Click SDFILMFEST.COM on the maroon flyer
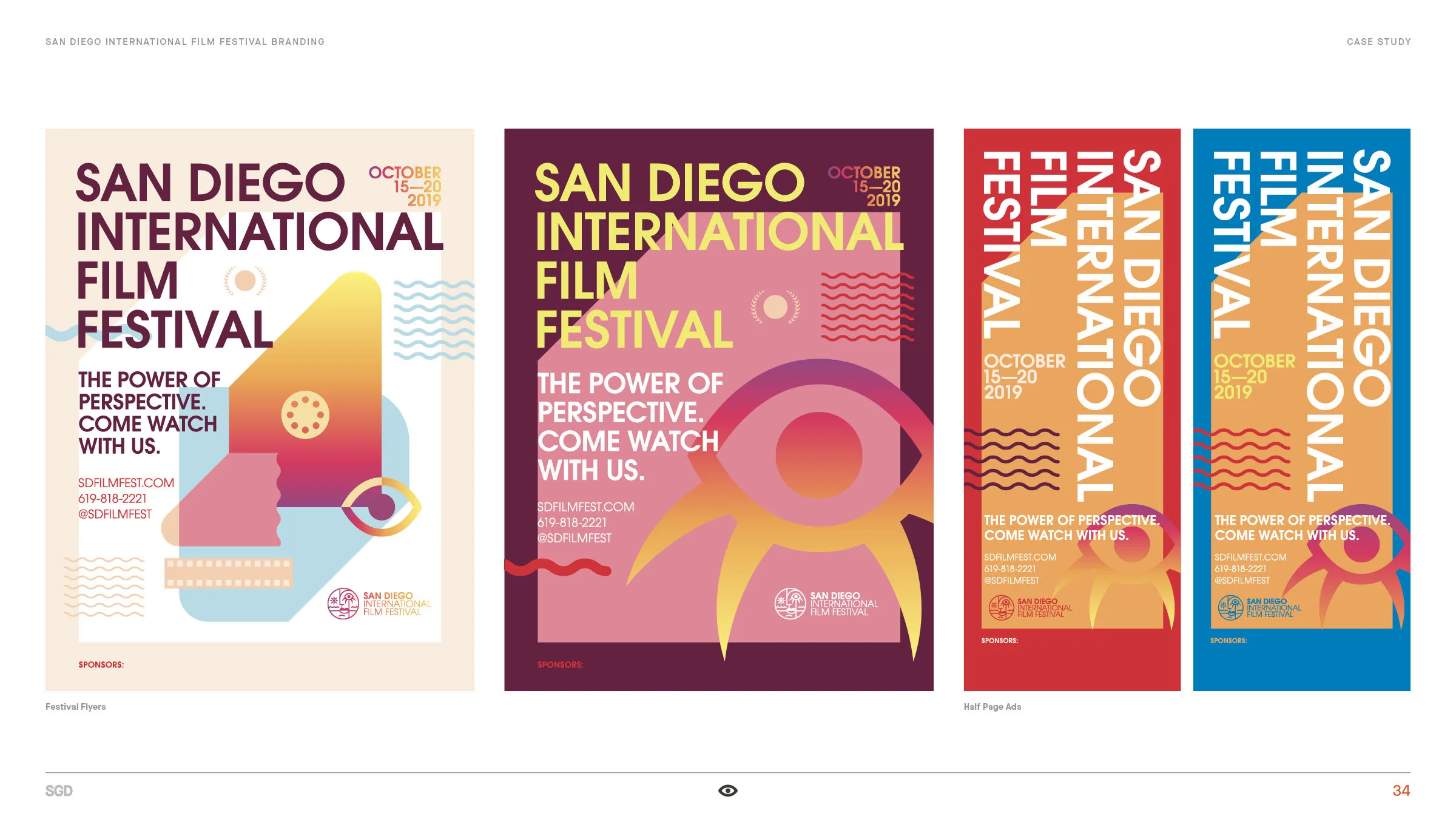The width and height of the screenshot is (1456, 819). (585, 507)
